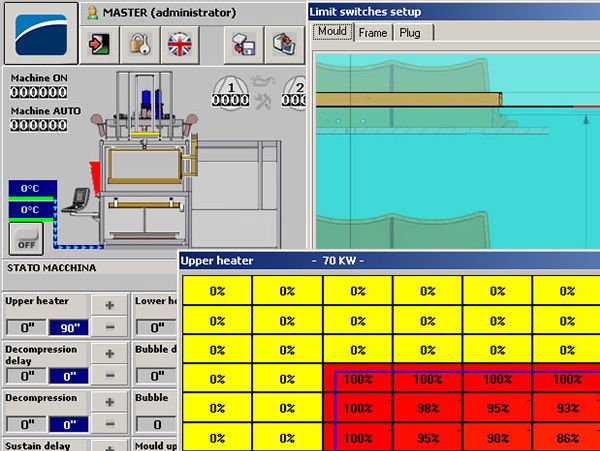Open the padlock and key access icon
This screenshot has height=451, width=600.
(x=139, y=44)
